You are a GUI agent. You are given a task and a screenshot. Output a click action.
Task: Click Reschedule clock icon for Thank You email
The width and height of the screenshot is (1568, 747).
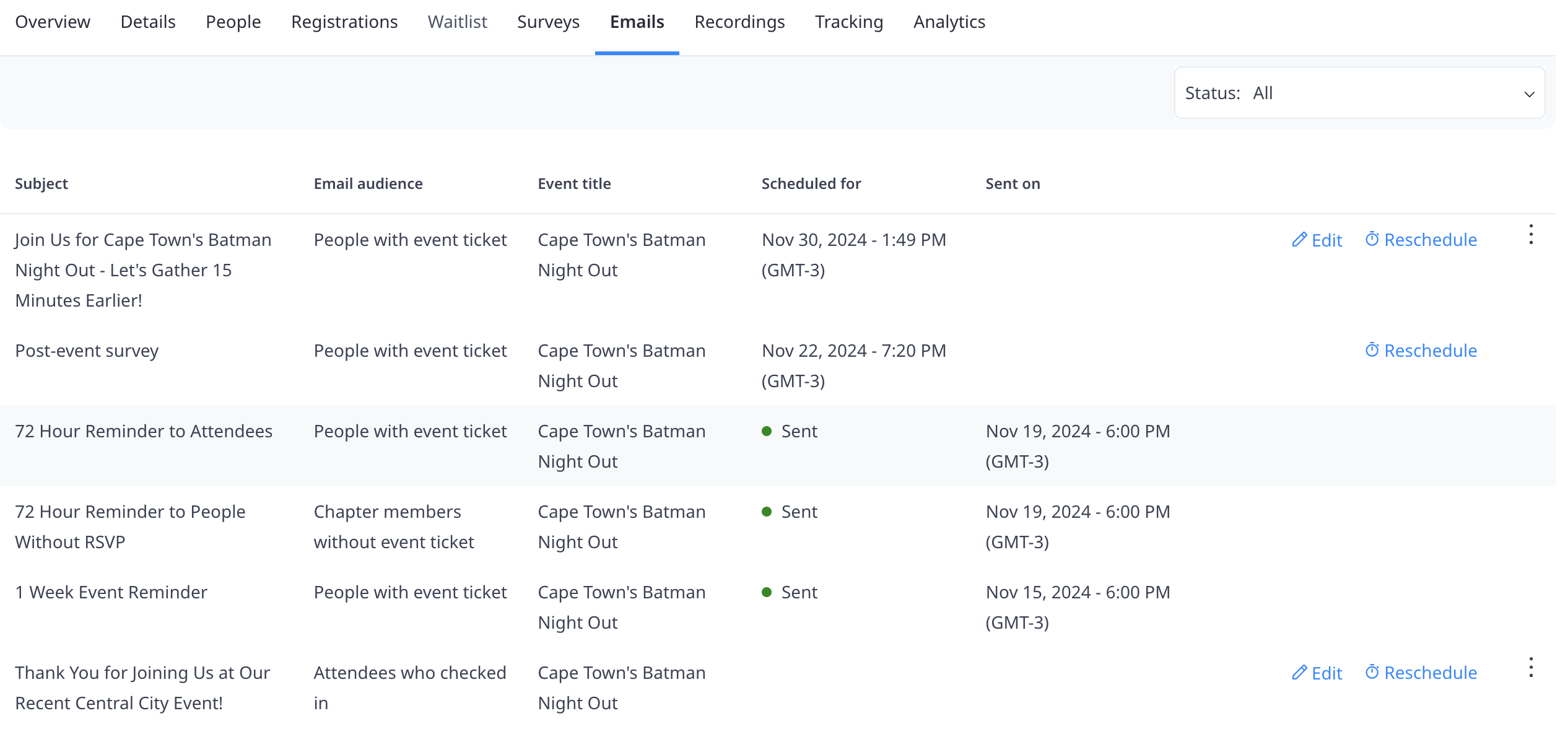tap(1372, 672)
